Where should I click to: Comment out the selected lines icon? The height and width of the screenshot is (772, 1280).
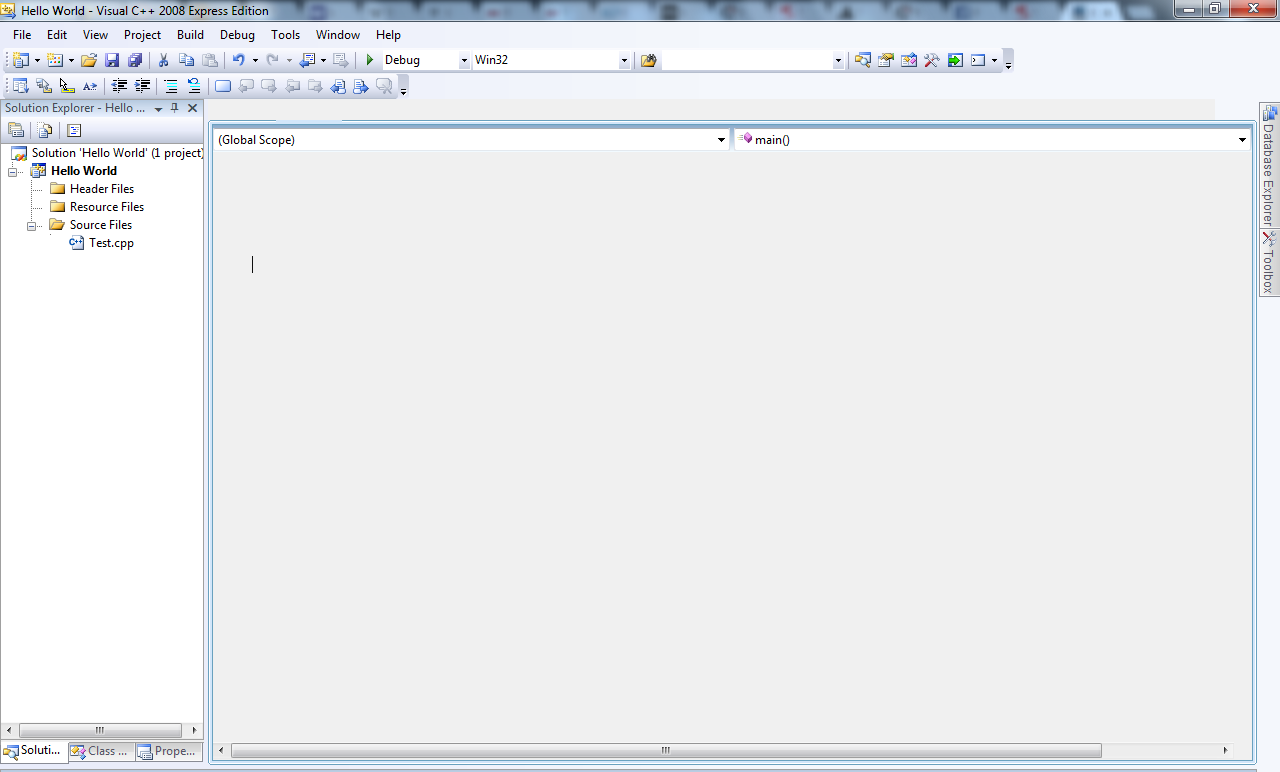tap(171, 86)
